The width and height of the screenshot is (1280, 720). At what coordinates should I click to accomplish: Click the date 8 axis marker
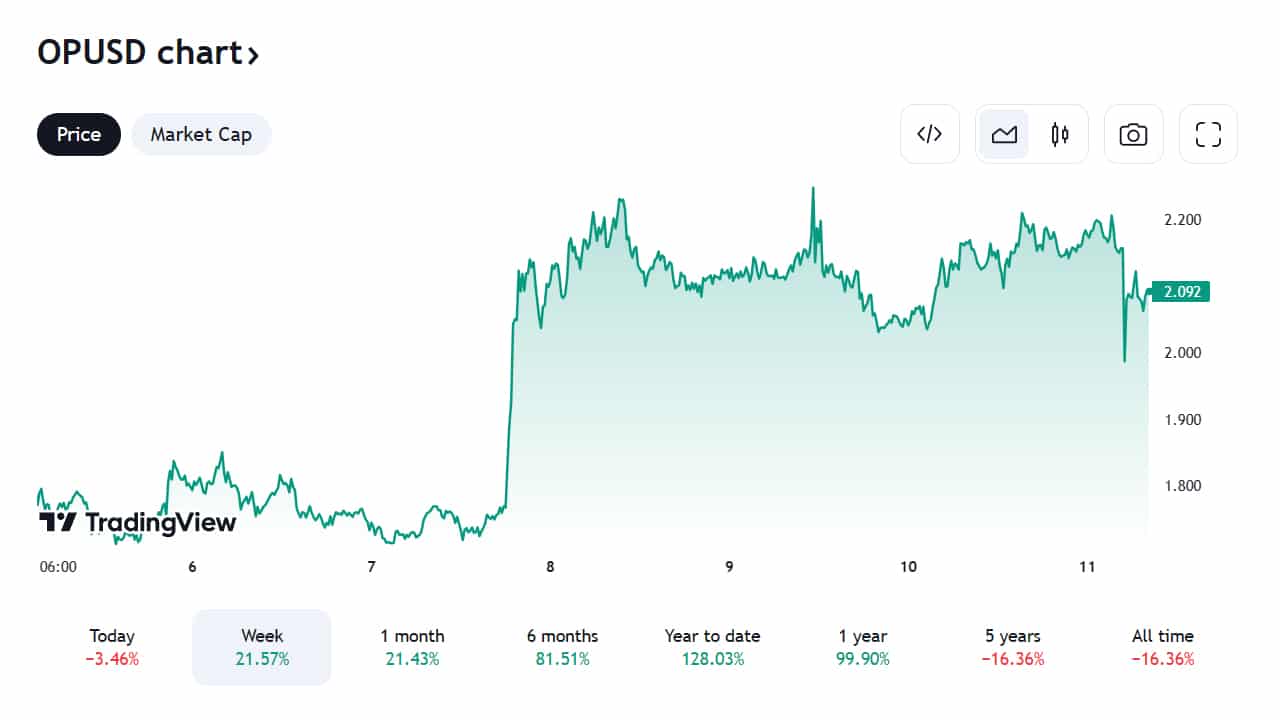550,567
